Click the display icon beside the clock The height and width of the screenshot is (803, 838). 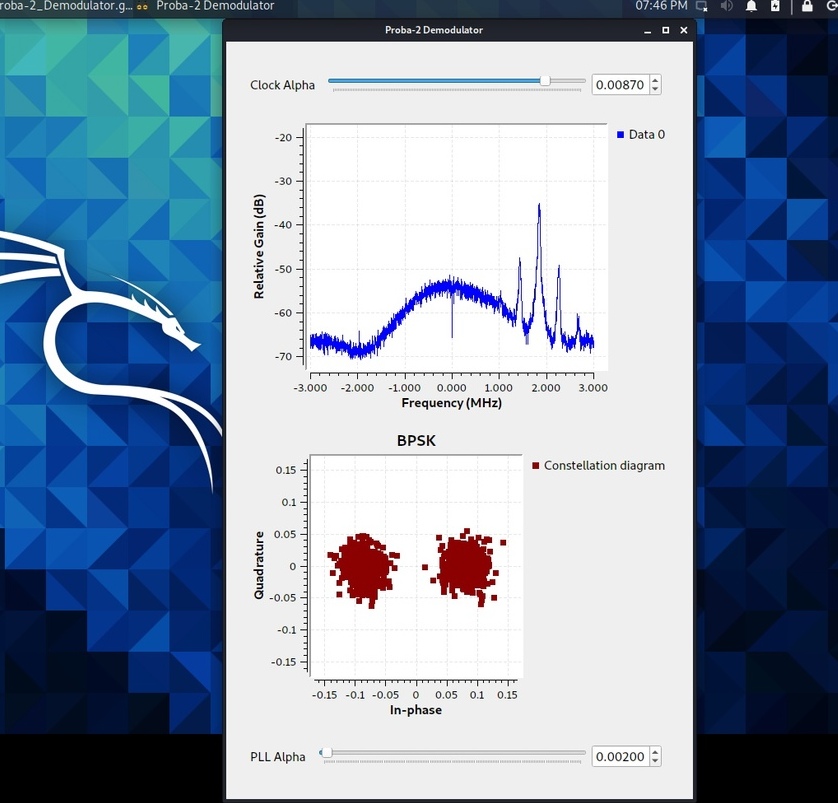(x=701, y=6)
